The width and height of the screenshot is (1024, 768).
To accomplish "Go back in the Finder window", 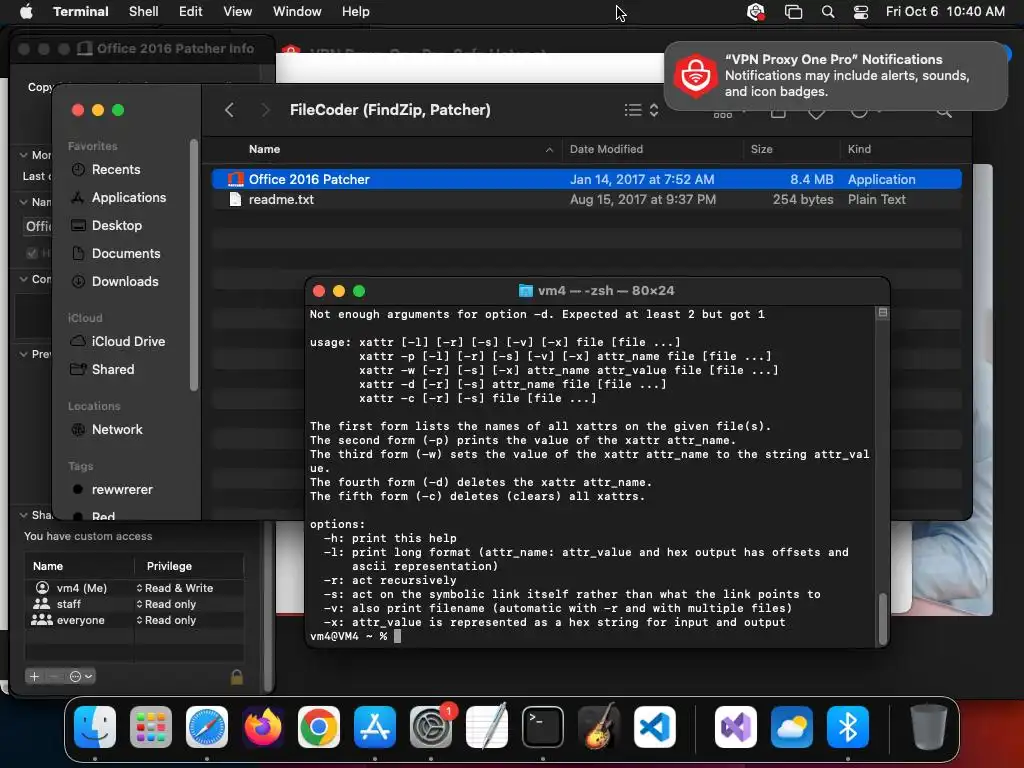I will [229, 110].
